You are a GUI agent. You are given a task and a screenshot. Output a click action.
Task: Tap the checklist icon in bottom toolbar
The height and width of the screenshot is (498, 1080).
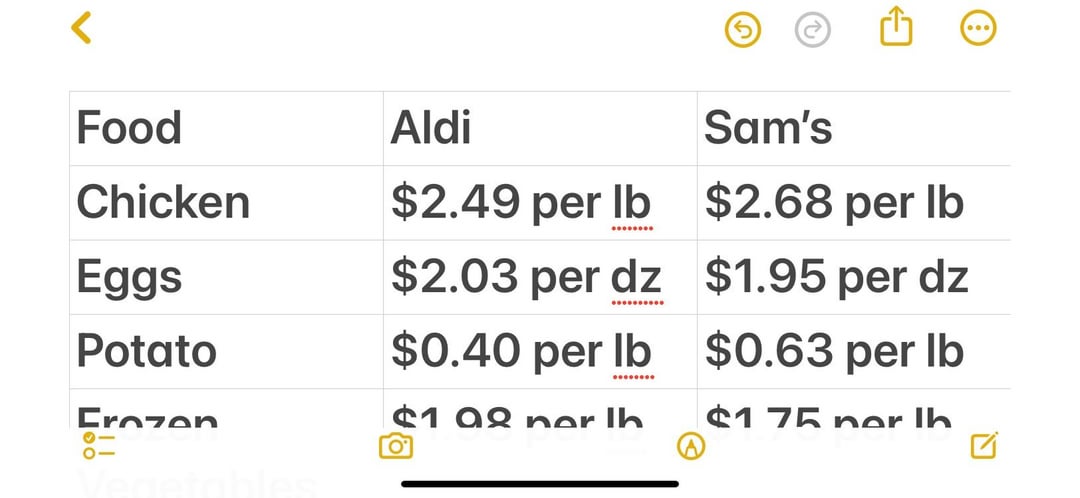[99, 446]
